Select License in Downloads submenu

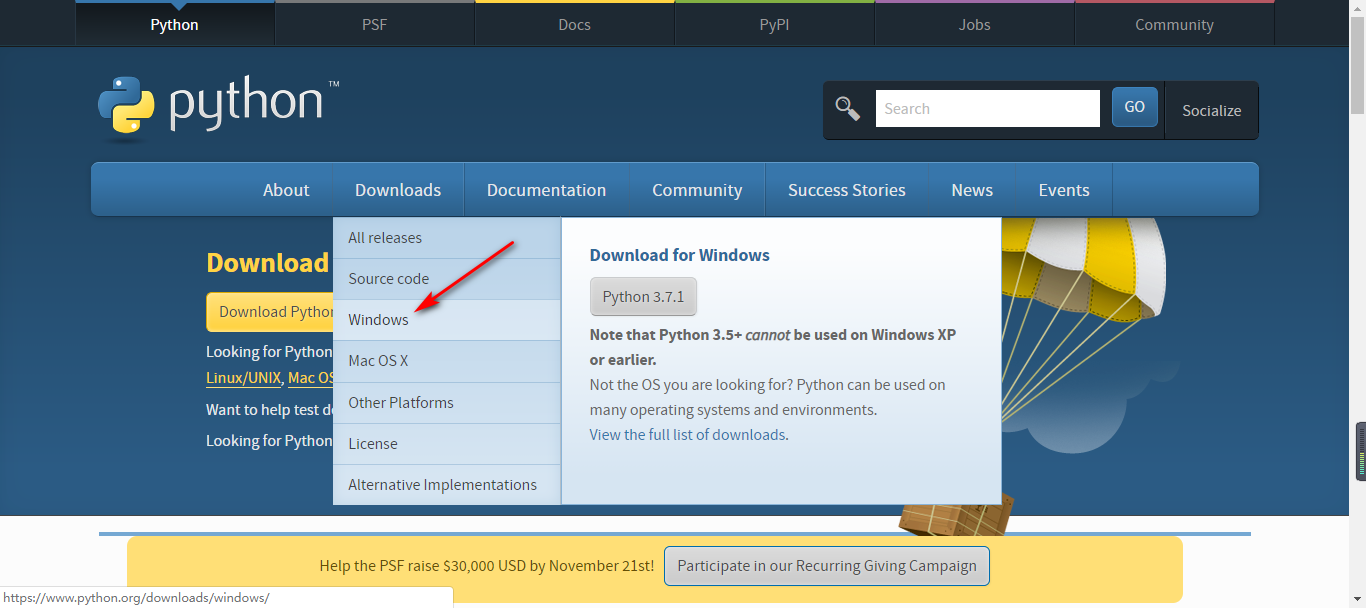coord(447,444)
